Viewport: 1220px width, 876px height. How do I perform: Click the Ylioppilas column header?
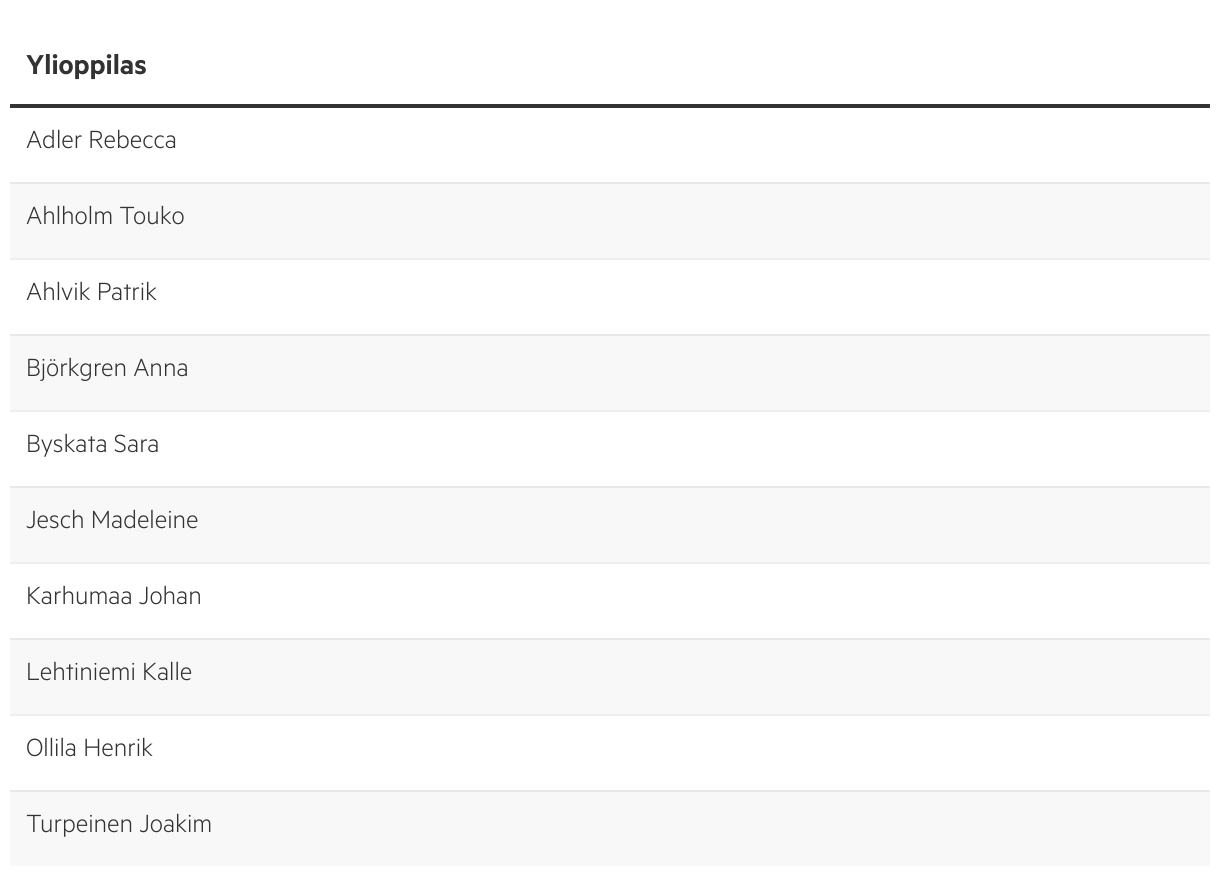[87, 65]
